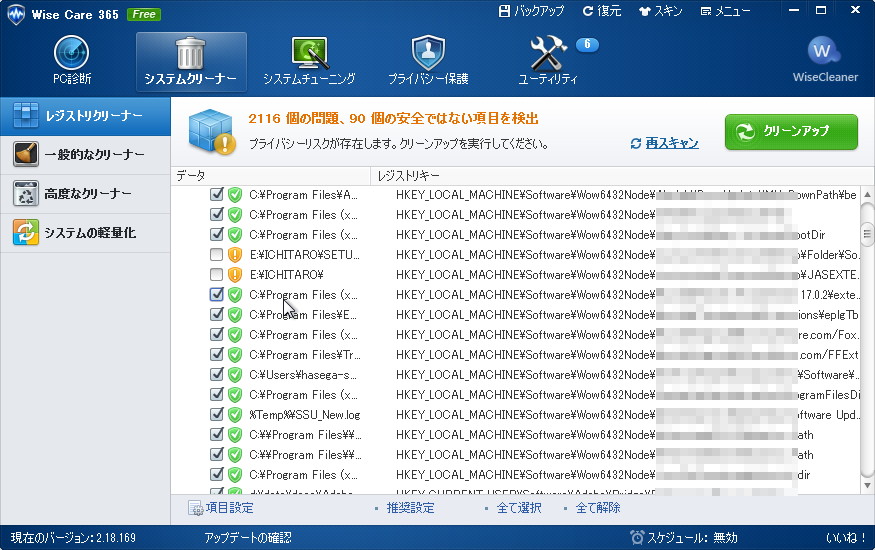
Task: Click the registry key ending ¥JASEXTE
Action: (x=627, y=275)
